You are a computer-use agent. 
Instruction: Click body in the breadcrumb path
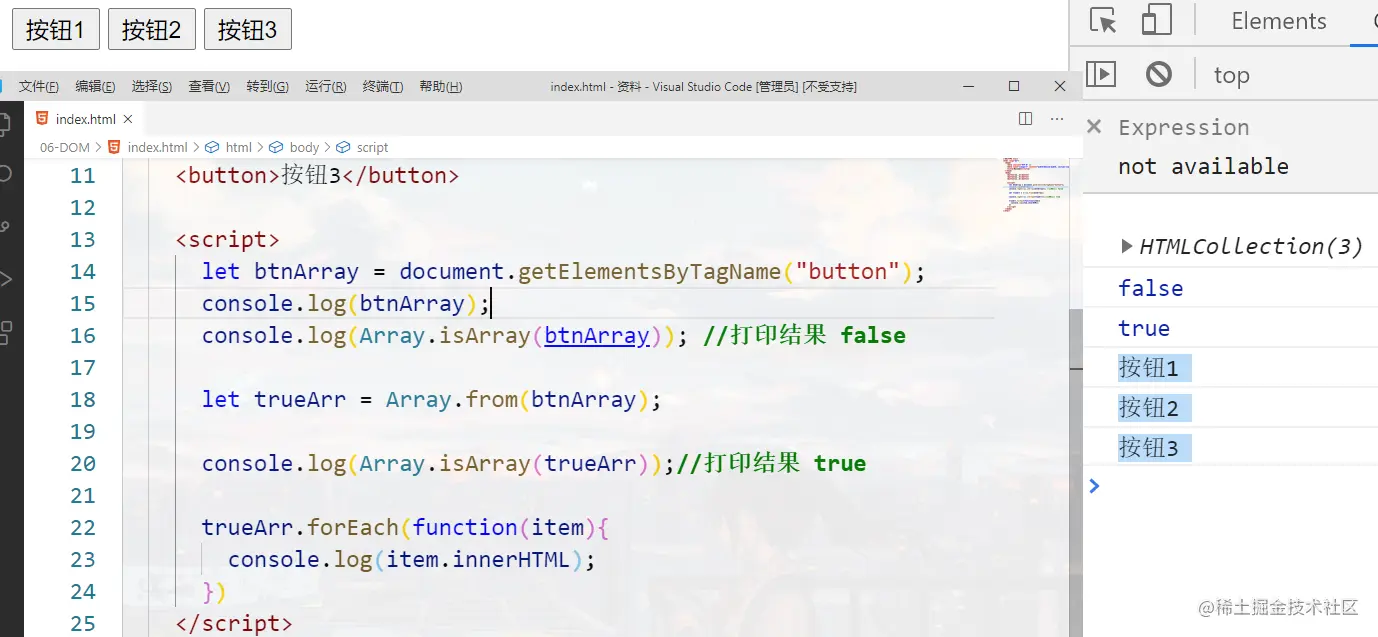(x=304, y=147)
